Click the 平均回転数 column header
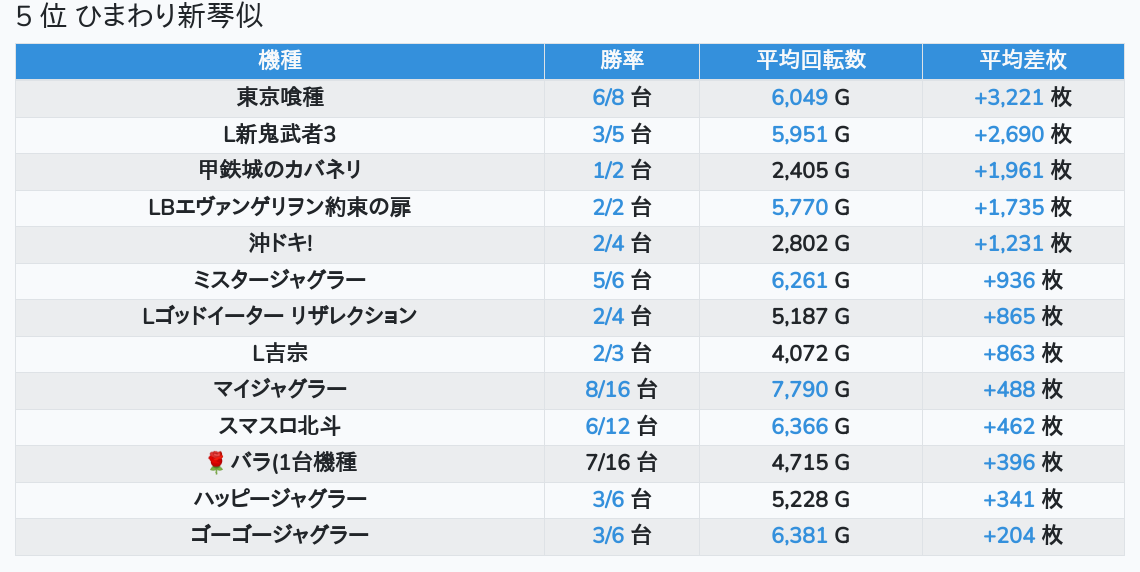Image resolution: width=1140 pixels, height=572 pixels. 811,60
